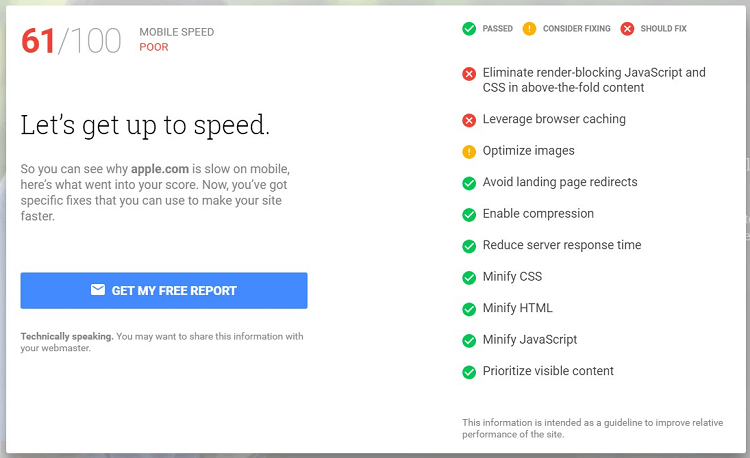Click the guideline disclaimer text at bottom
750x458 pixels.
592,428
